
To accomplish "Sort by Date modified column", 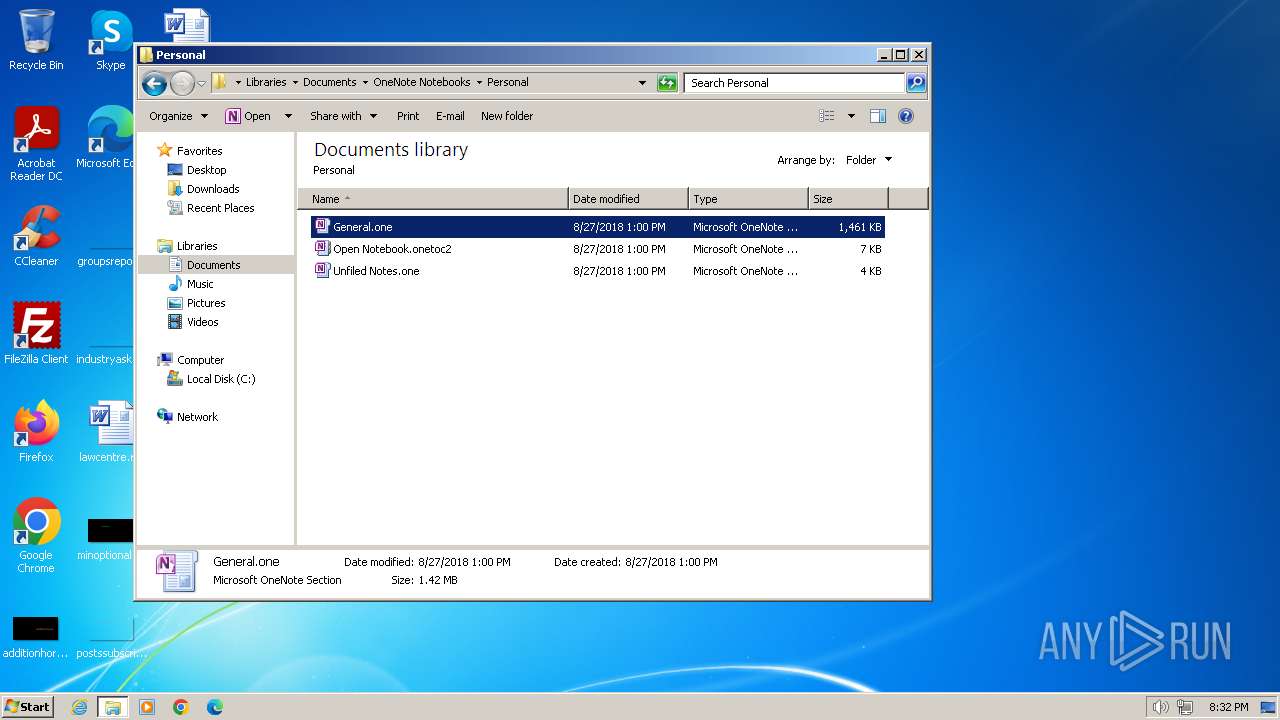I will (628, 199).
